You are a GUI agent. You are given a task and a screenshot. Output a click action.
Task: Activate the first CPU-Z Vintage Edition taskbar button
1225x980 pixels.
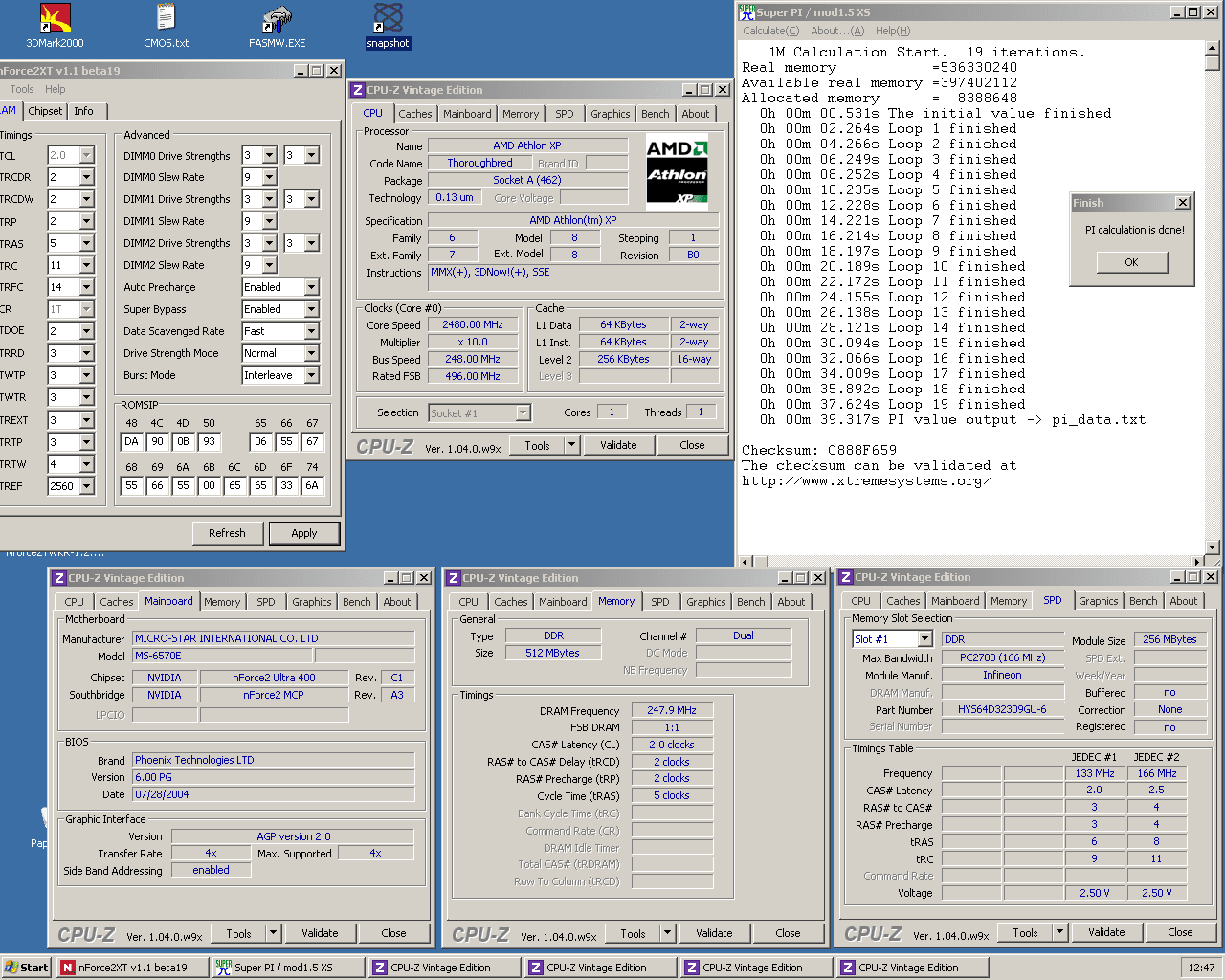445,968
